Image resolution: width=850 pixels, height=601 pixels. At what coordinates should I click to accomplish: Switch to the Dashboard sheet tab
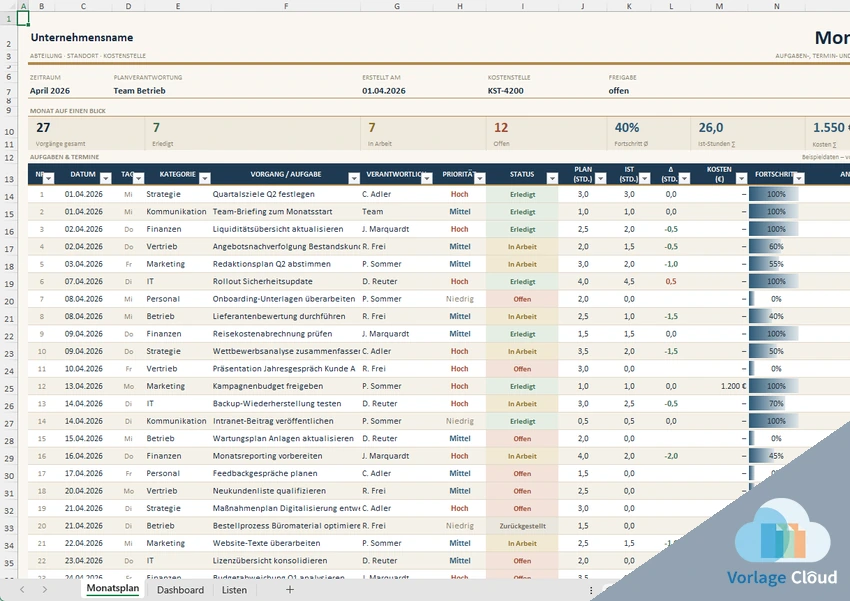click(x=181, y=590)
